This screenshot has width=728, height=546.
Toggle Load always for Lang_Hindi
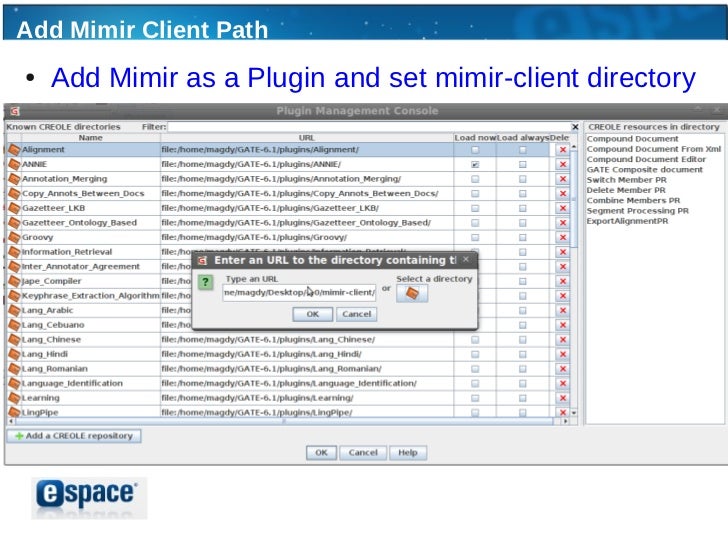click(523, 354)
